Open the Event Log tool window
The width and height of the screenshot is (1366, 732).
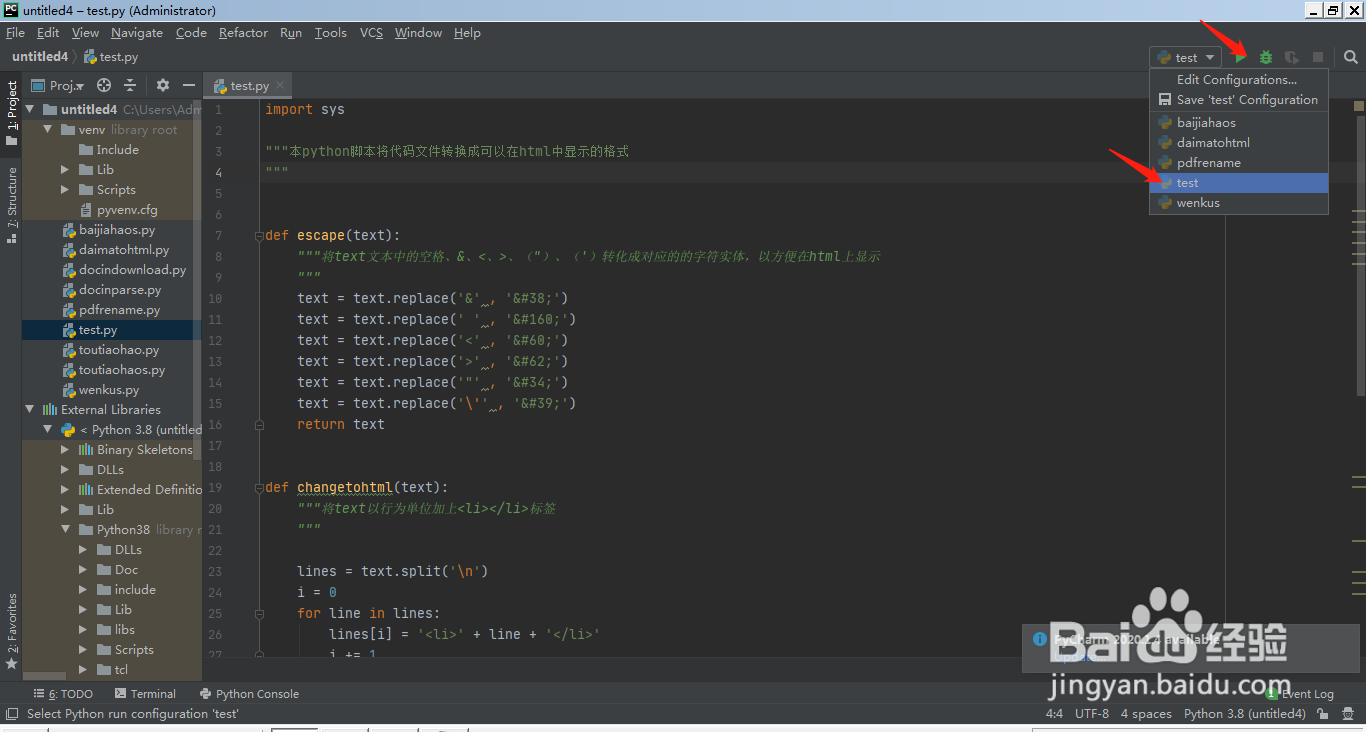click(1300, 694)
